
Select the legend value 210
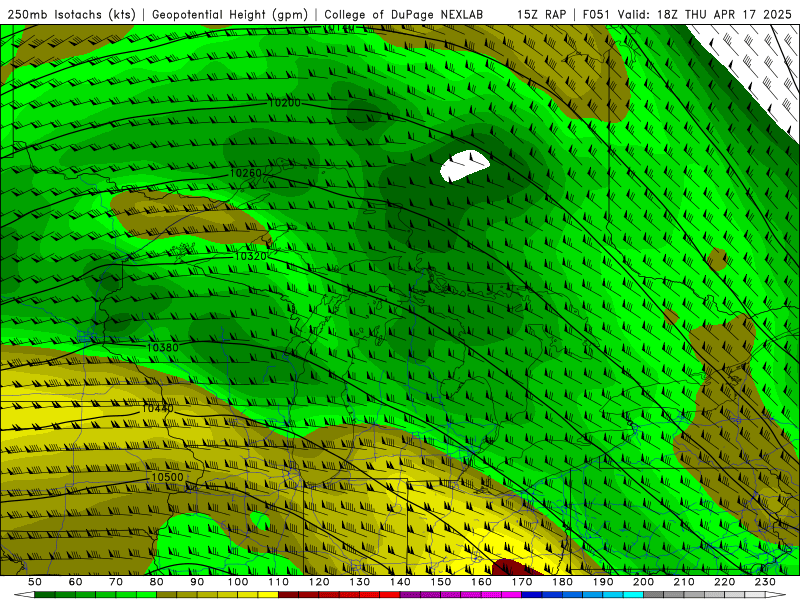click(x=684, y=582)
